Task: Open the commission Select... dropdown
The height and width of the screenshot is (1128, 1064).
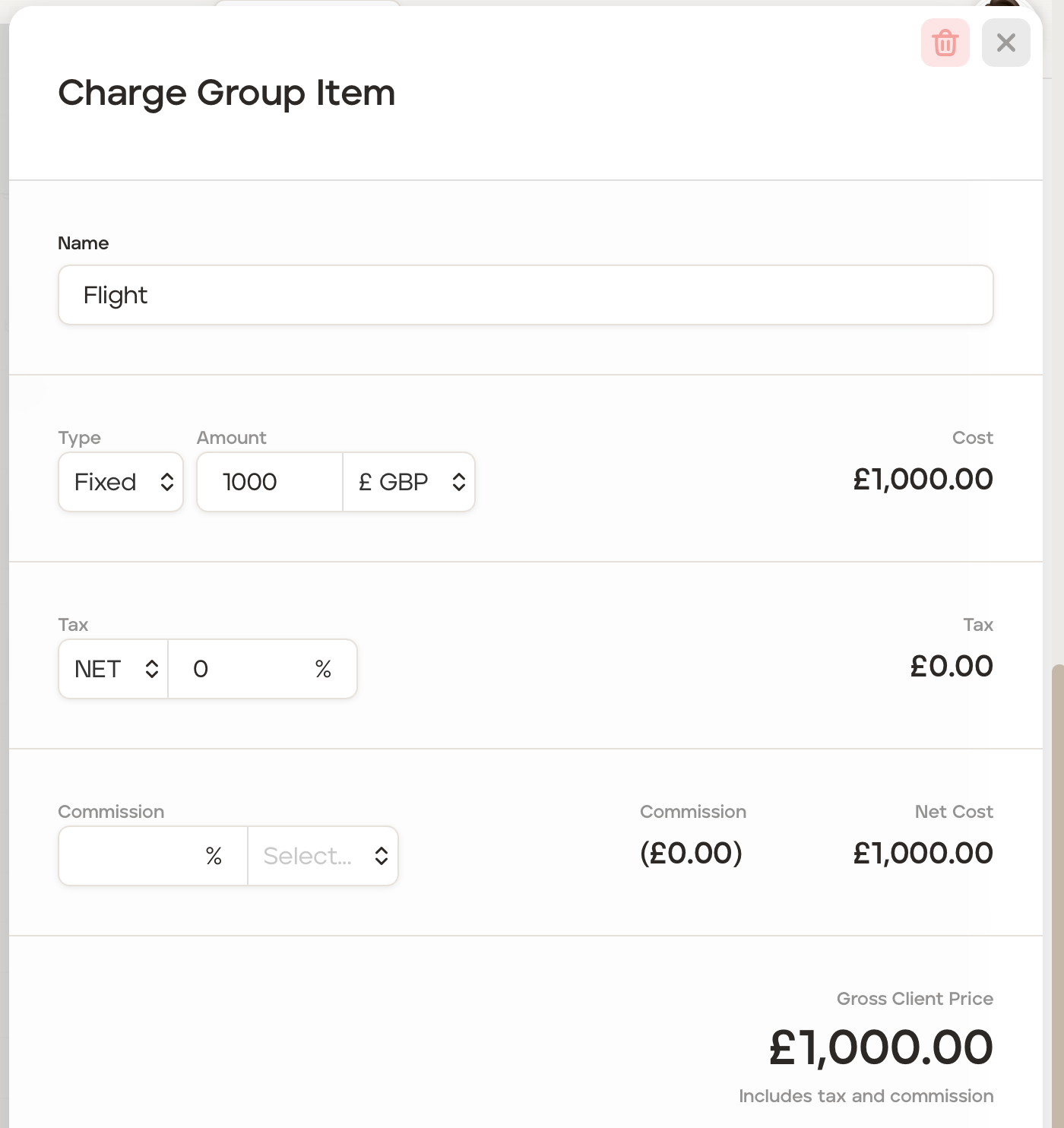Action: coord(322,856)
